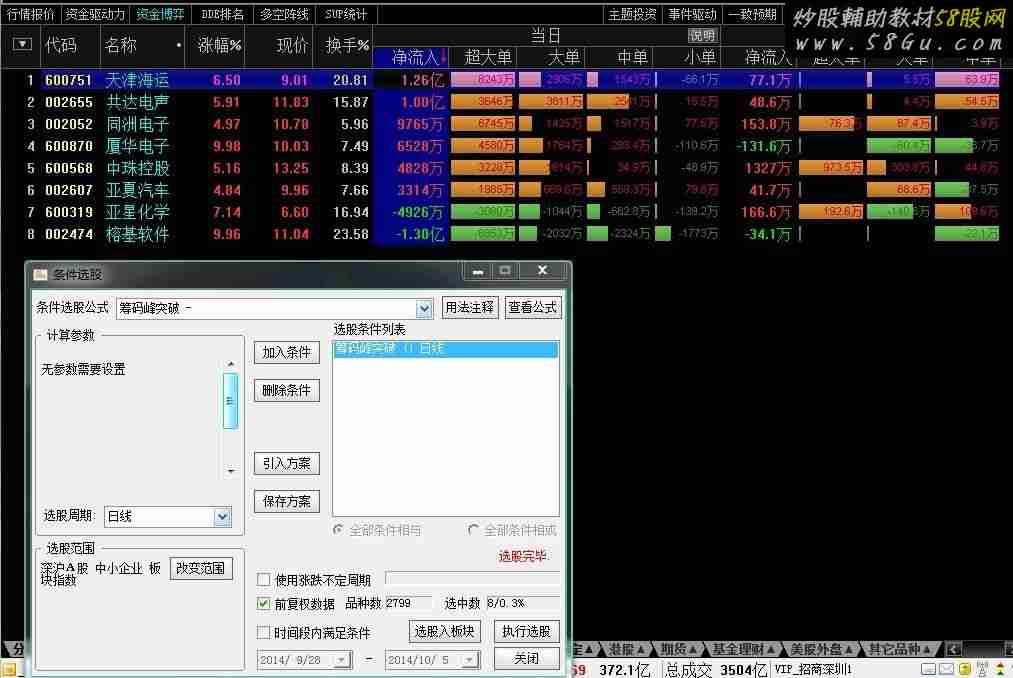Switch to the DDE排名 tab
Screen dimensions: 1013x678
(222, 14)
